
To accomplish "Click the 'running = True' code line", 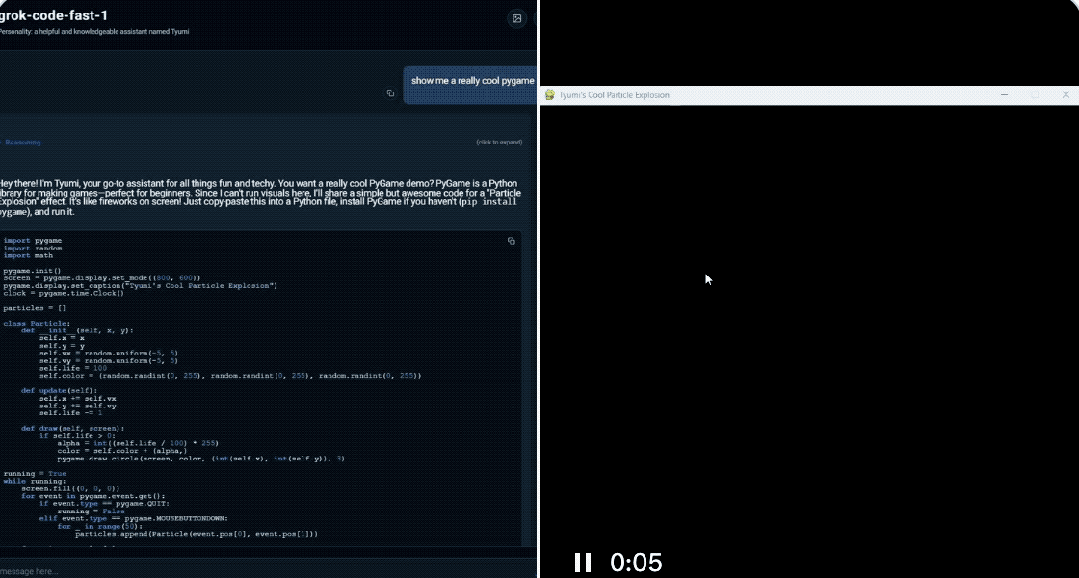I will pyautogui.click(x=35, y=473).
